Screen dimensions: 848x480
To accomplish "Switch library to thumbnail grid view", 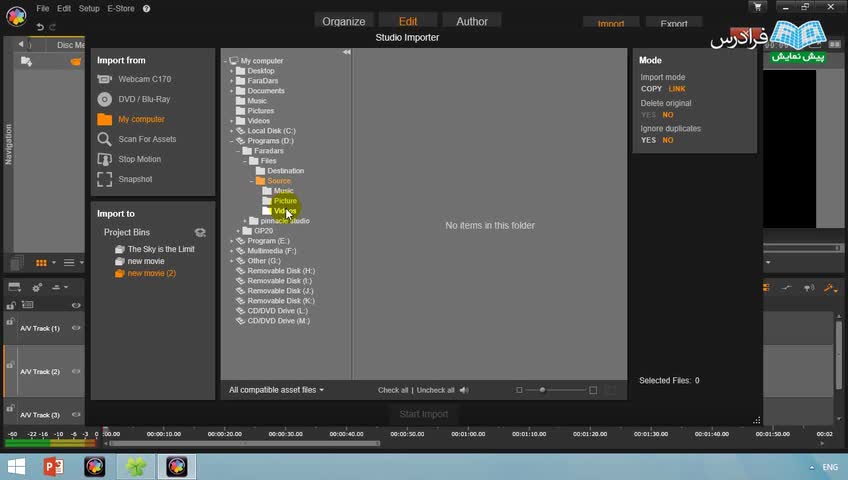I will coord(41,263).
